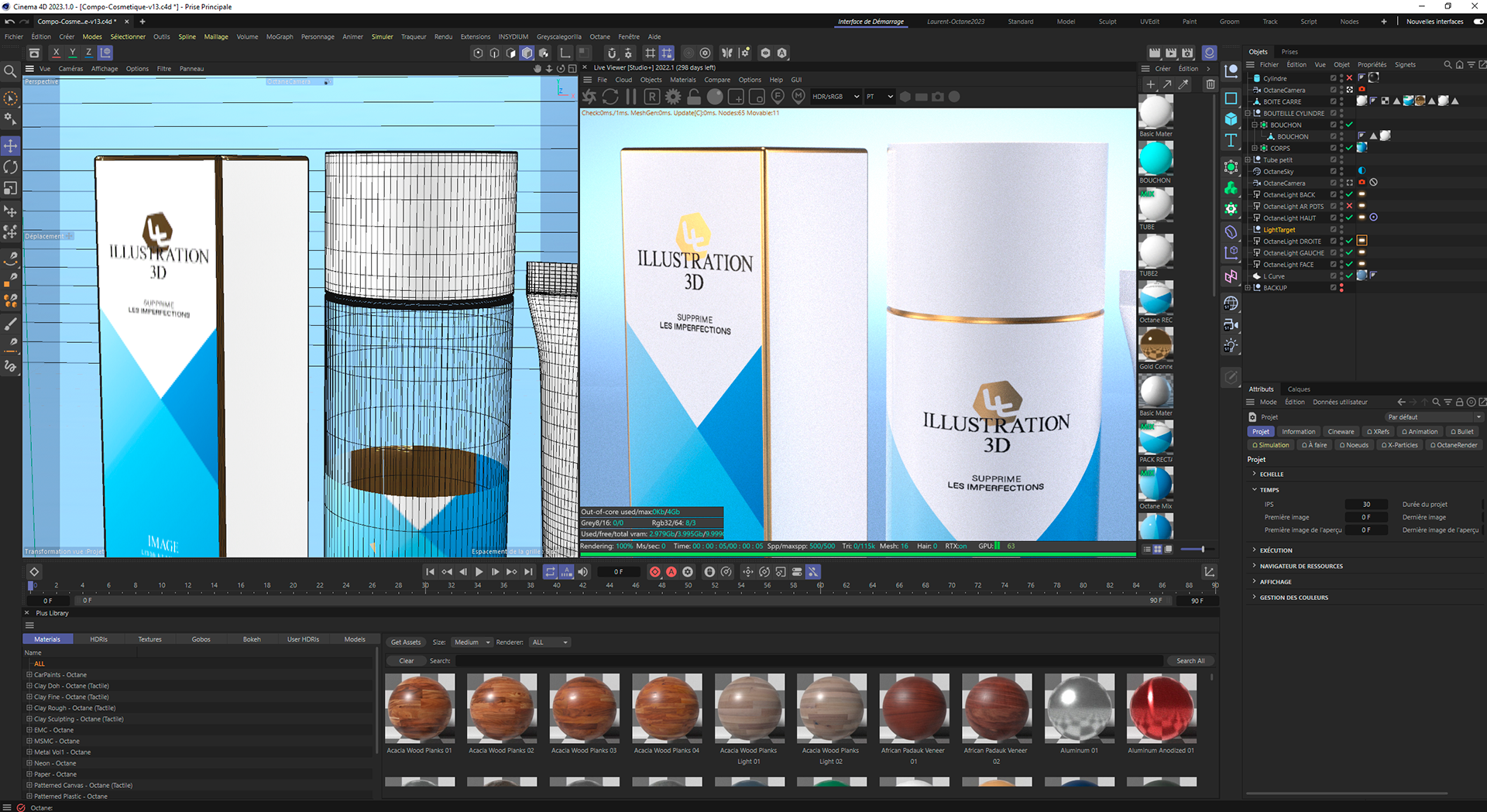1487x812 pixels.
Task: Click the Text spline T icon
Action: click(x=1231, y=140)
